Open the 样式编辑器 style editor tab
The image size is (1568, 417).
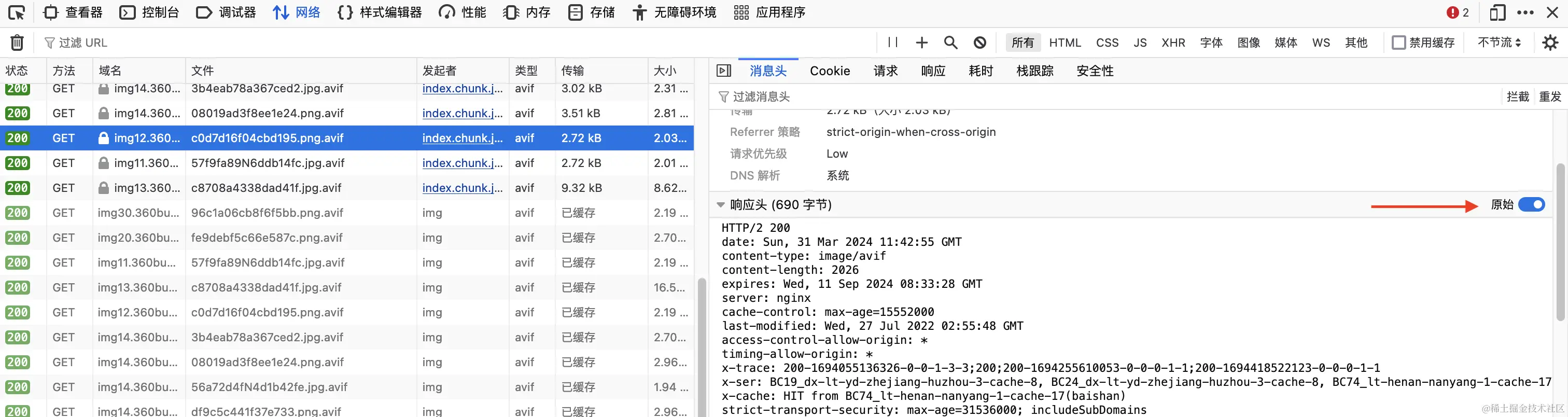(380, 12)
